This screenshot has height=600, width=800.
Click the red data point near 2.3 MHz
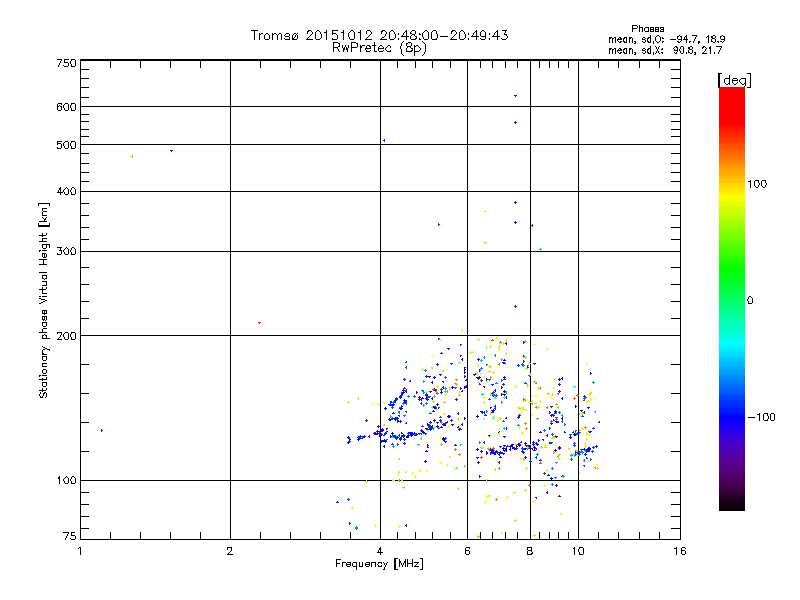click(x=259, y=323)
